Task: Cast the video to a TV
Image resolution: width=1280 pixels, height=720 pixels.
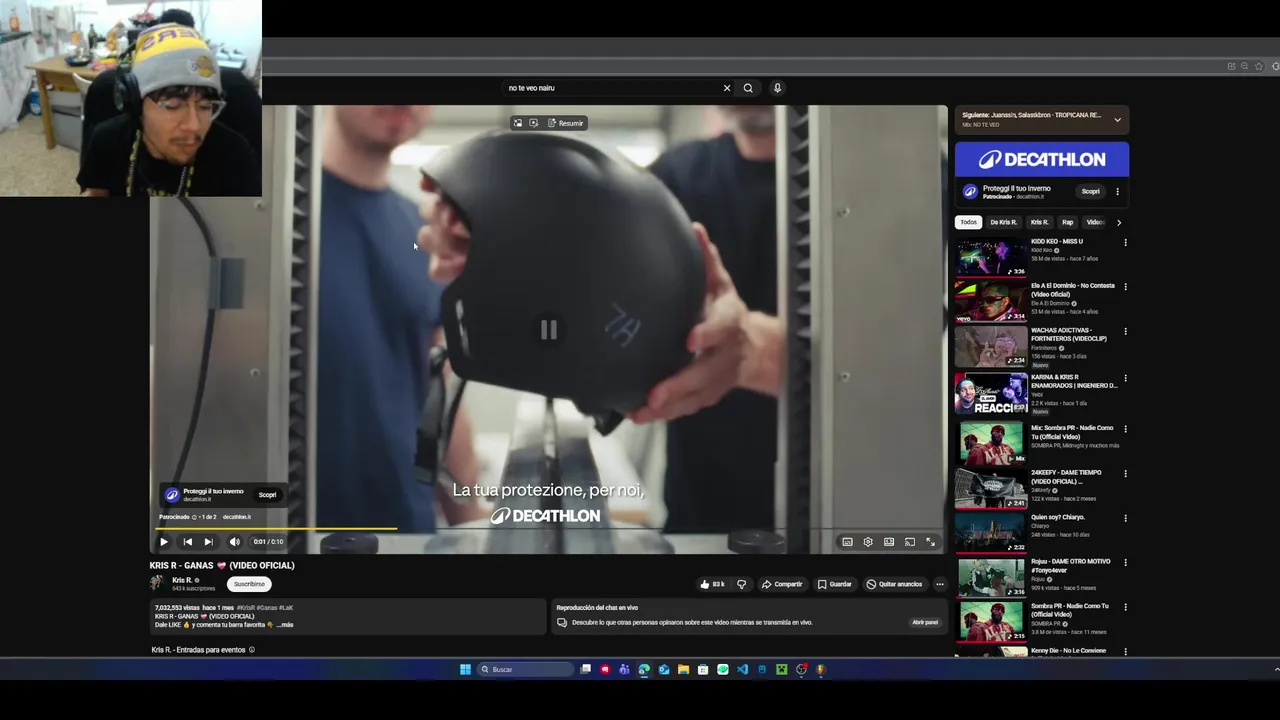Action: pos(910,542)
